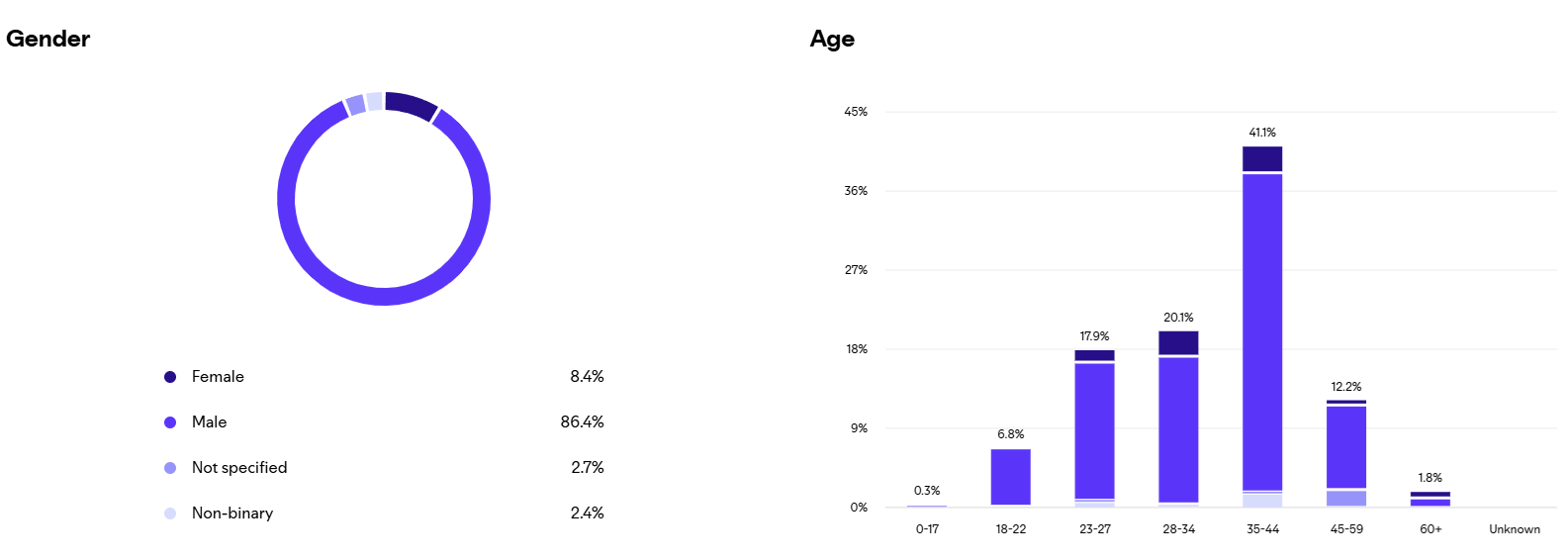Click the Non-binary legend color dot
Image resolution: width=1568 pixels, height=560 pixels.
pyautogui.click(x=170, y=513)
